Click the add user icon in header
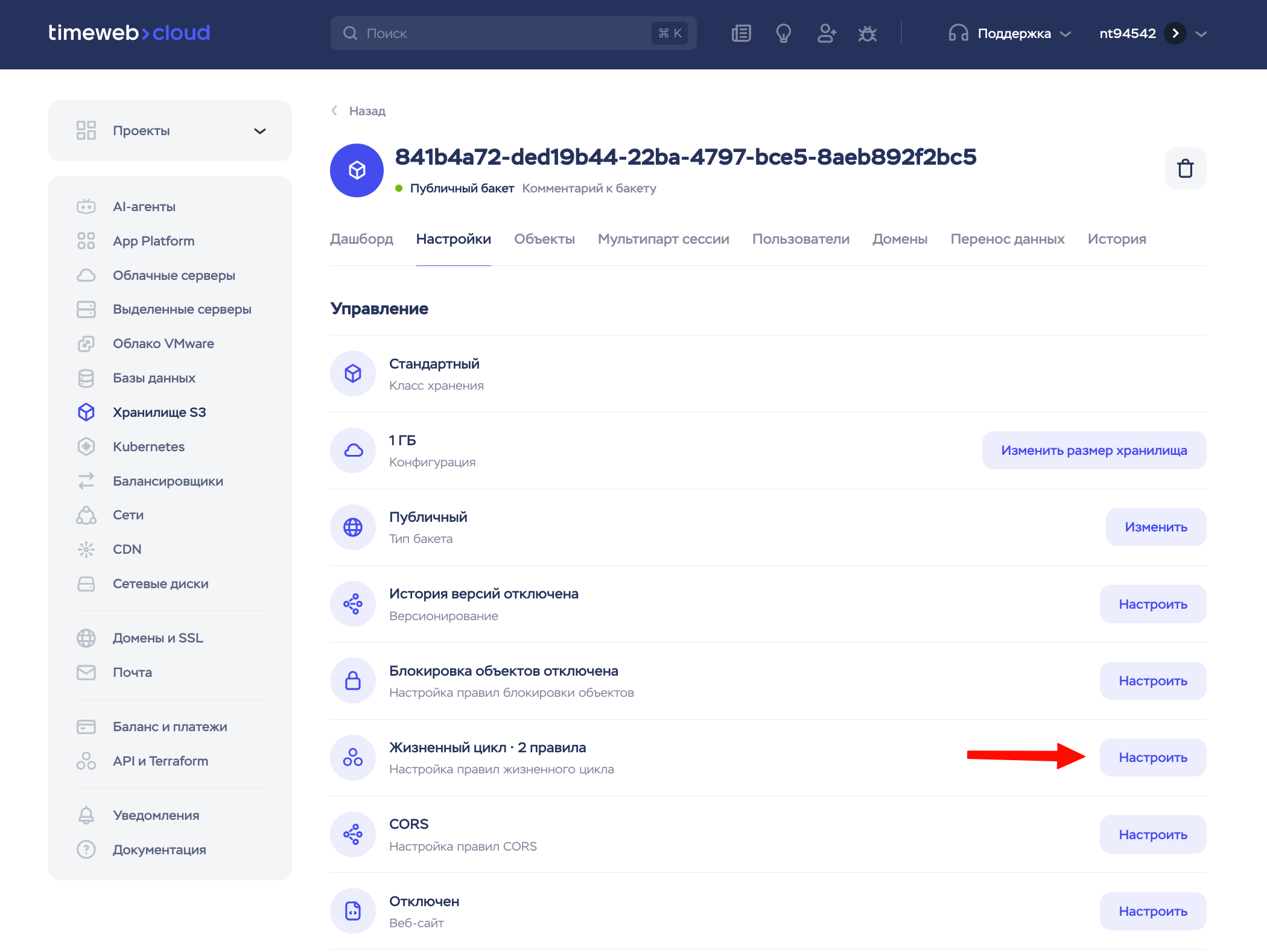 (826, 33)
